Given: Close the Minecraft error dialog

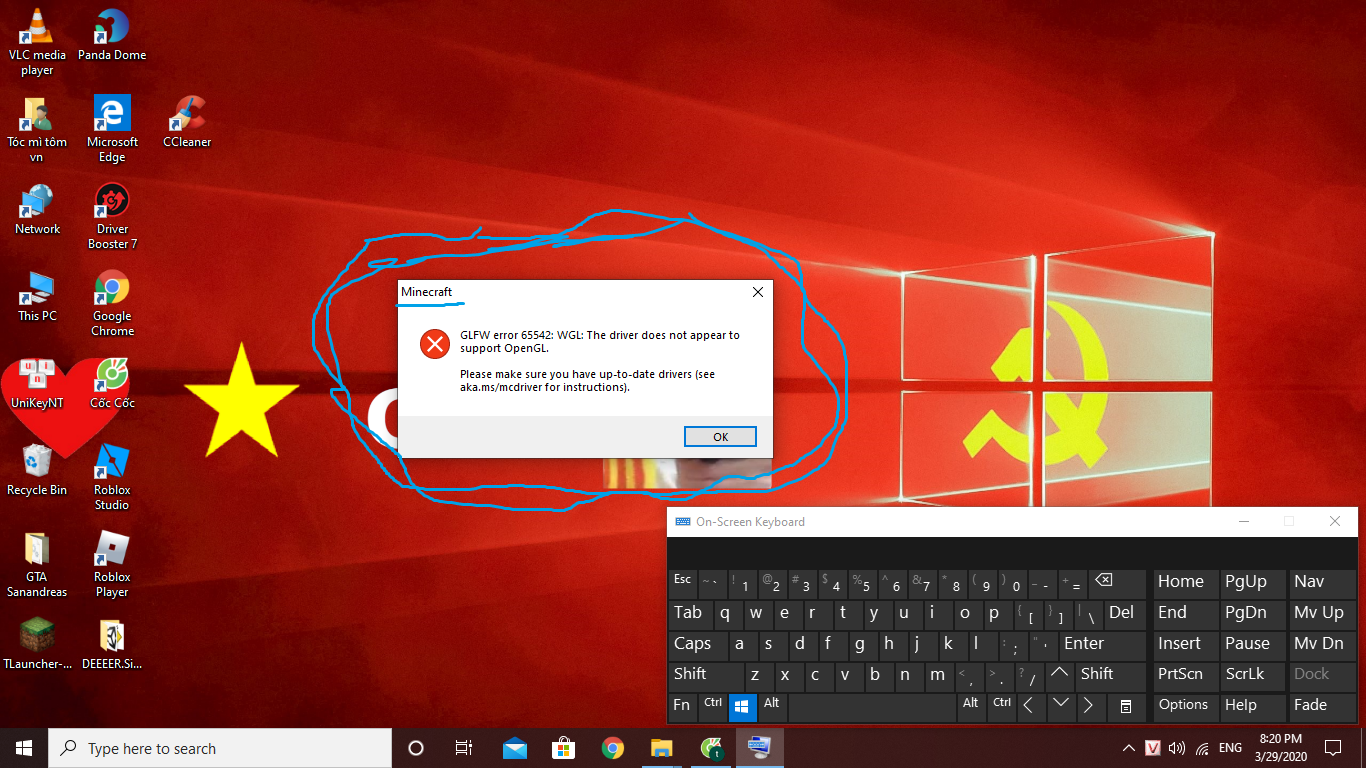Looking at the screenshot, I should (x=757, y=292).
